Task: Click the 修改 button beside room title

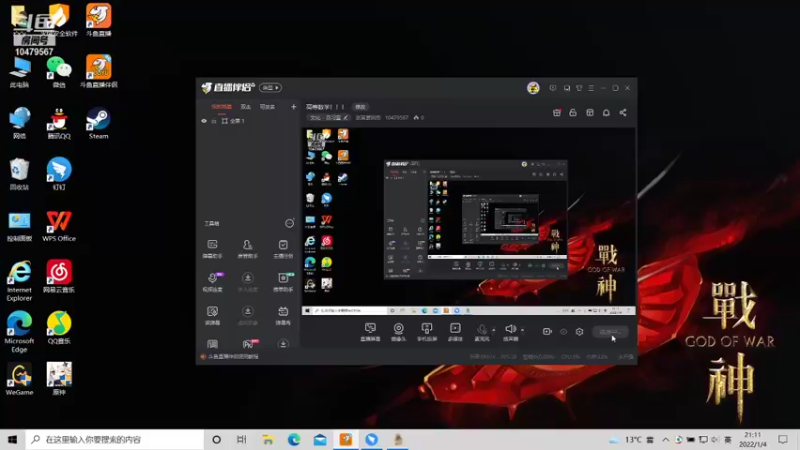Action: point(360,107)
